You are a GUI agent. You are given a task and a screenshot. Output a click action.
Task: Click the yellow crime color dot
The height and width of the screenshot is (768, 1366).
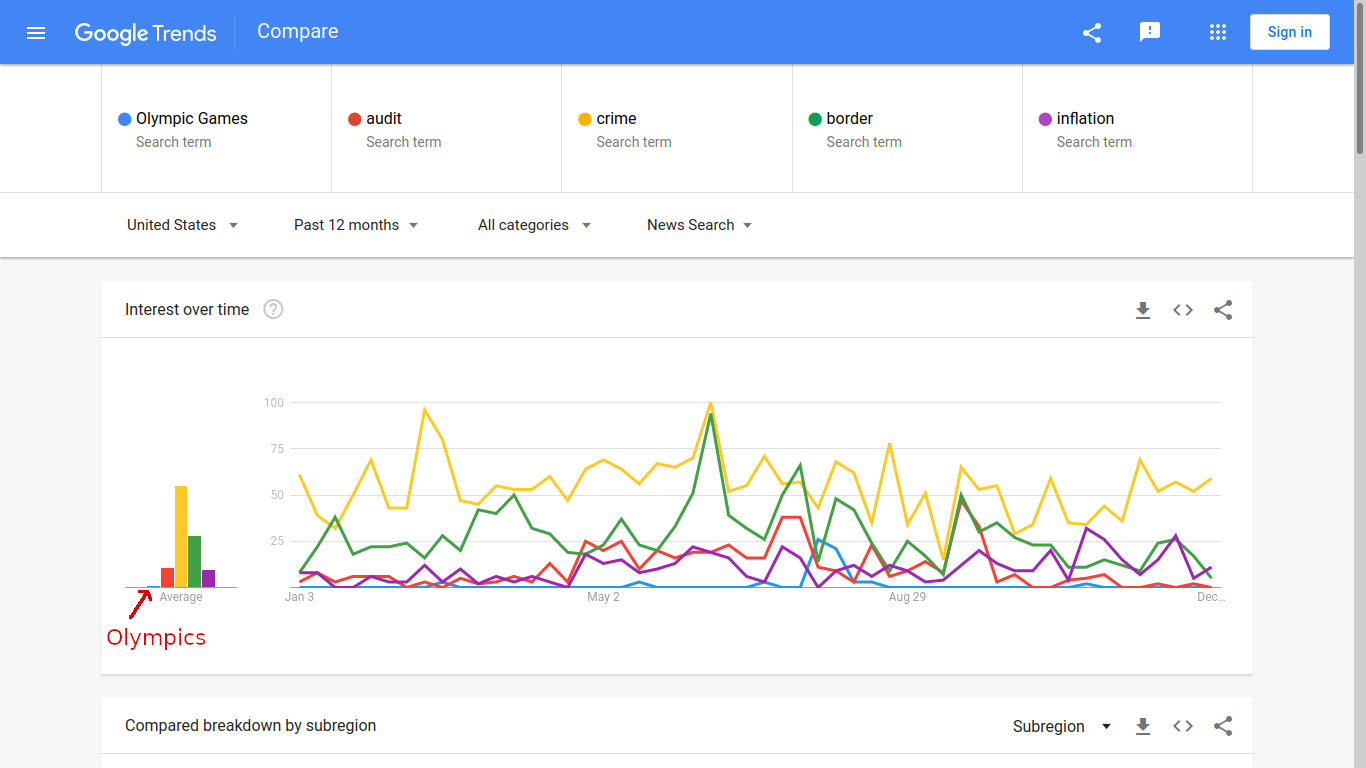point(585,119)
